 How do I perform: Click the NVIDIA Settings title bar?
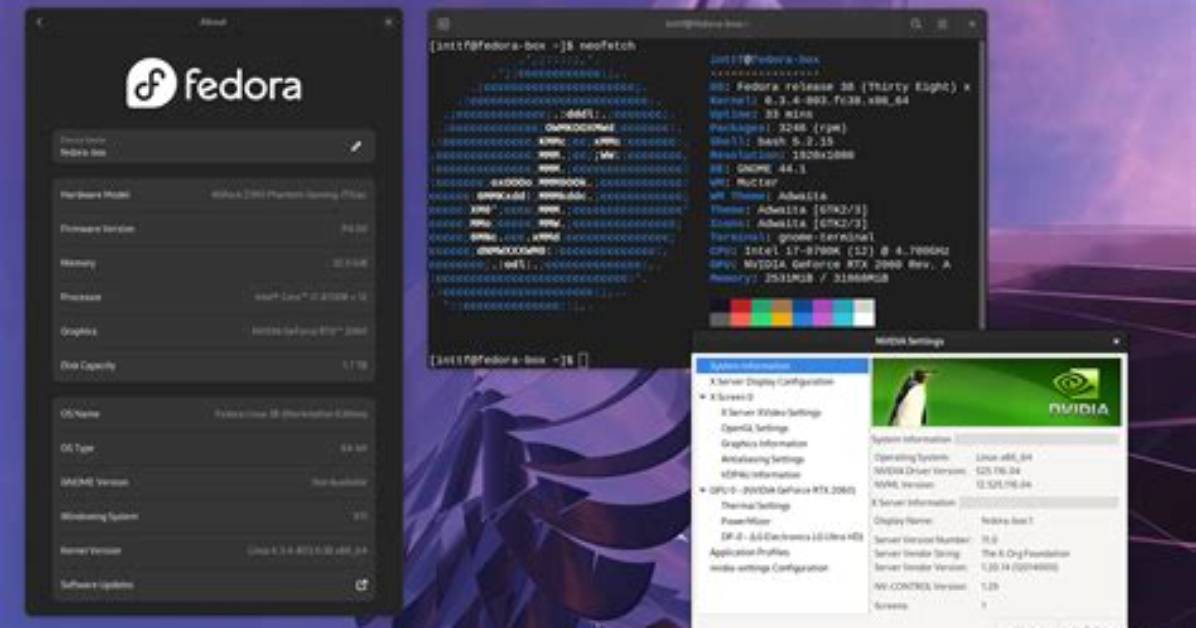pos(909,341)
